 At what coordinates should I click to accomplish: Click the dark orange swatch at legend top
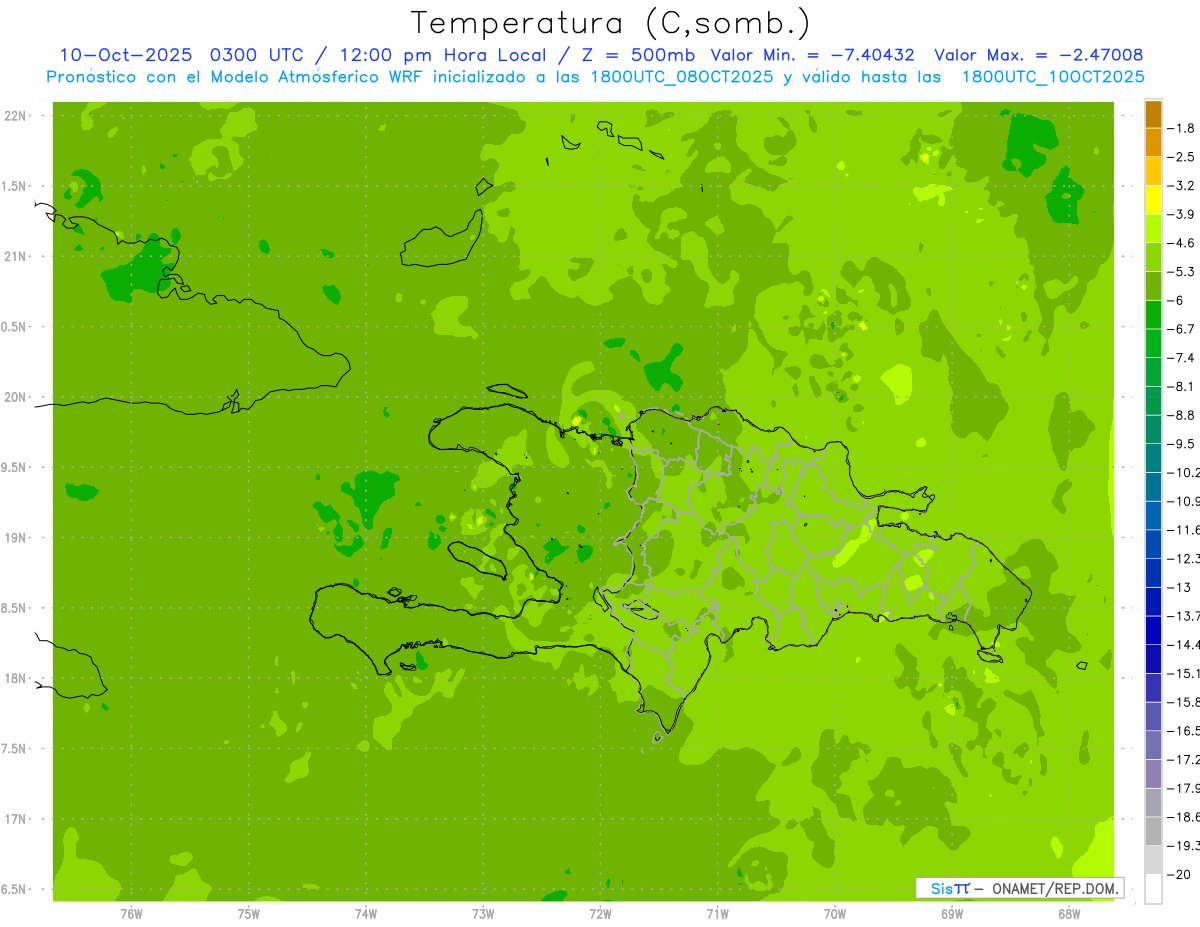coord(1153,114)
